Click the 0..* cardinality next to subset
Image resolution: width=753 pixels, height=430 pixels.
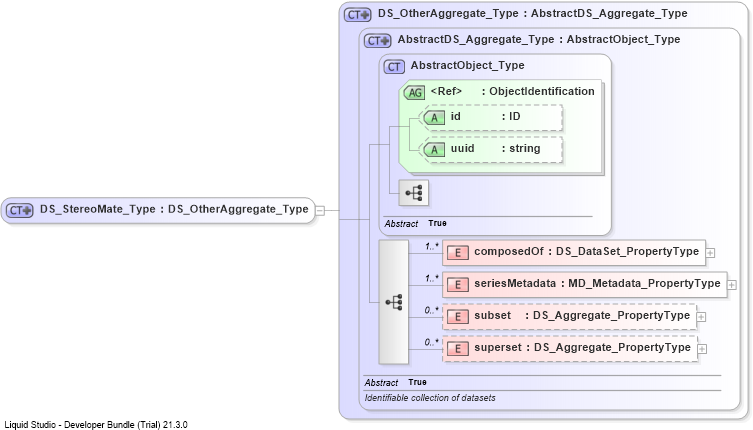click(432, 310)
